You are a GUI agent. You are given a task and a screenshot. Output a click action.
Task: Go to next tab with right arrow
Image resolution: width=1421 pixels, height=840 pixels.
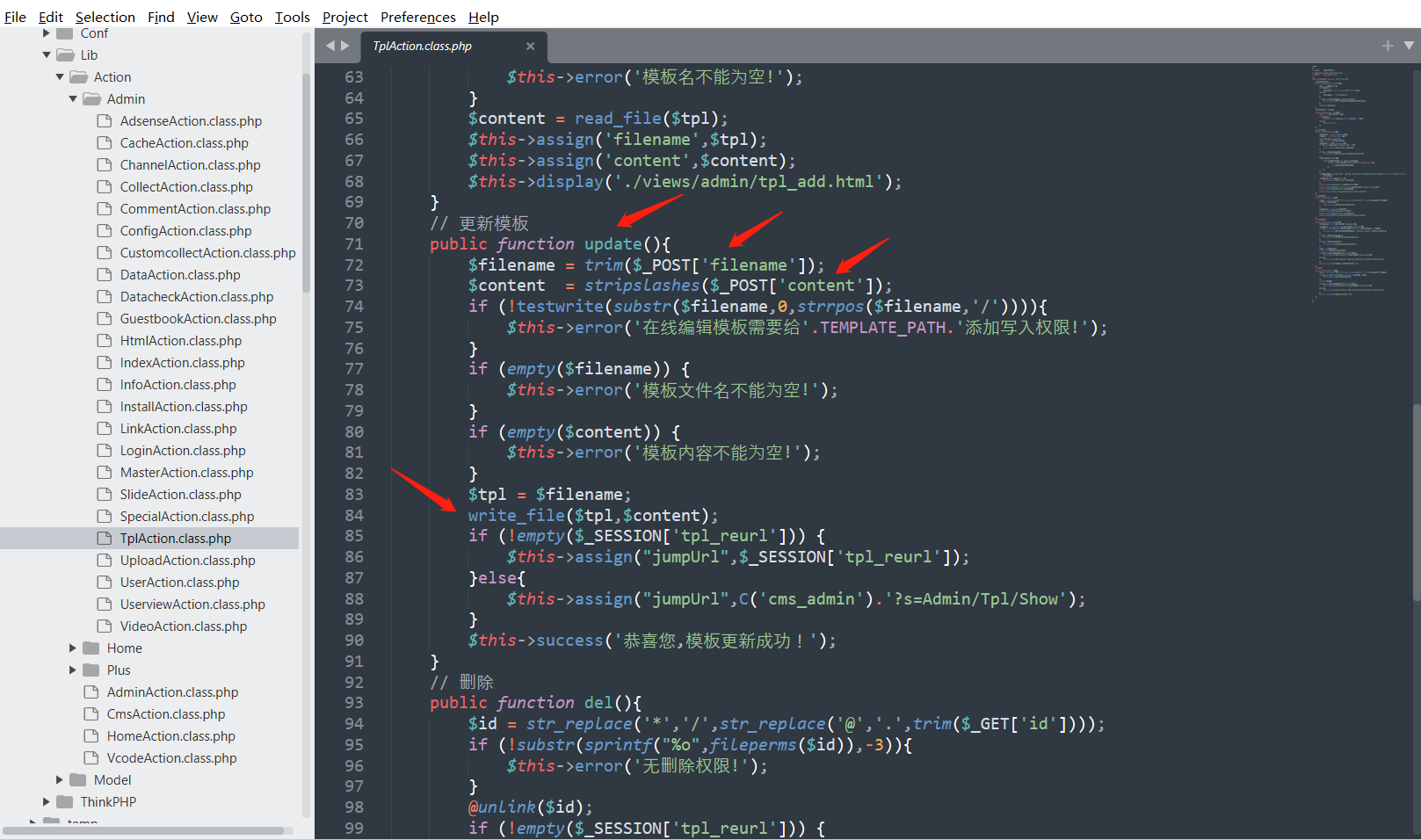[x=345, y=46]
